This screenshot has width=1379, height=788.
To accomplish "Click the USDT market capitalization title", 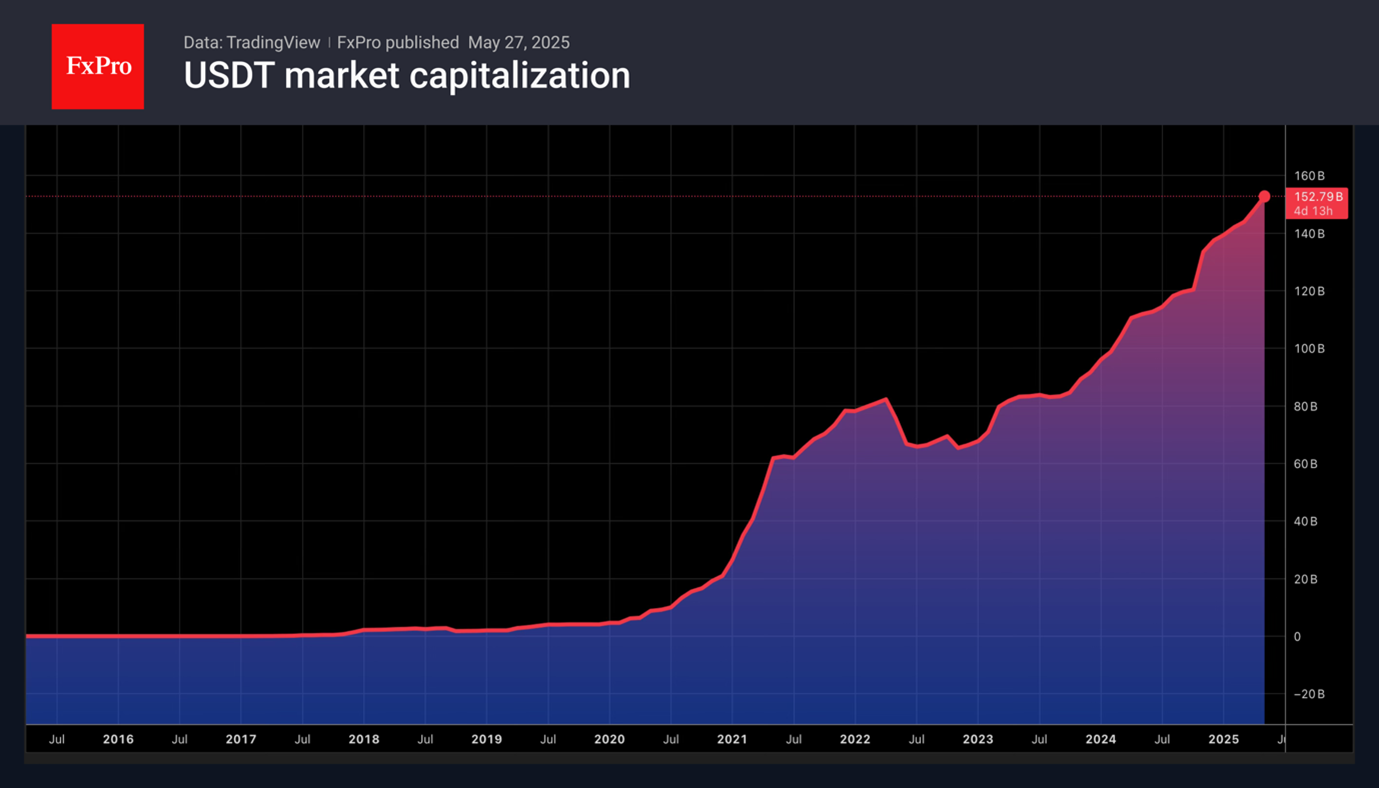I will click(x=407, y=76).
